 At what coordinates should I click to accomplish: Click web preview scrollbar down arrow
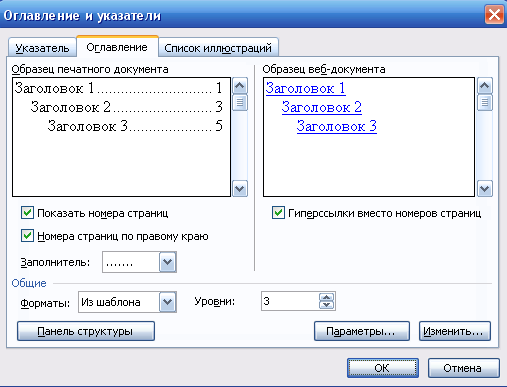(485, 189)
